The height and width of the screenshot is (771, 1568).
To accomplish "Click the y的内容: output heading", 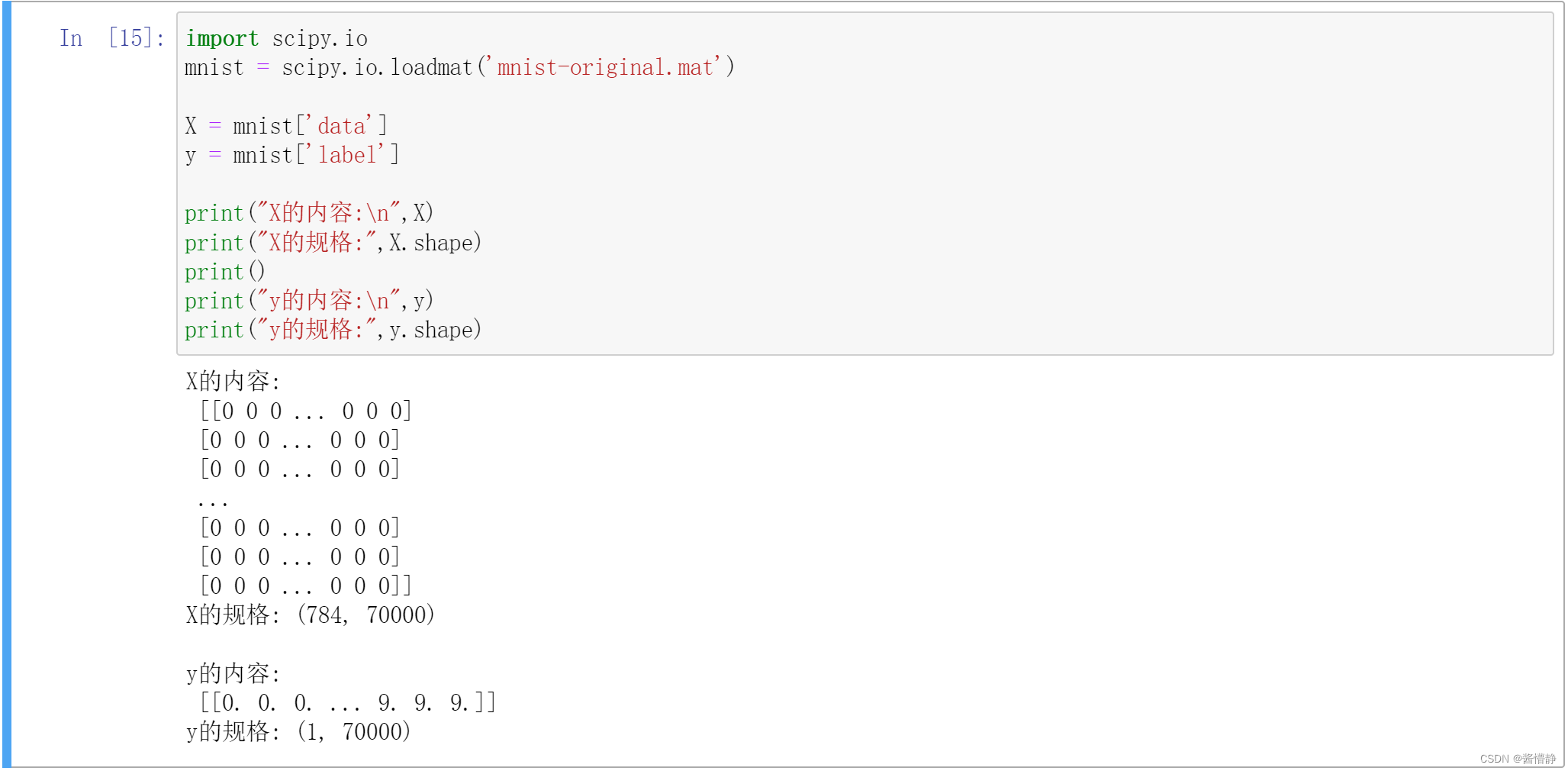I will 233,673.
